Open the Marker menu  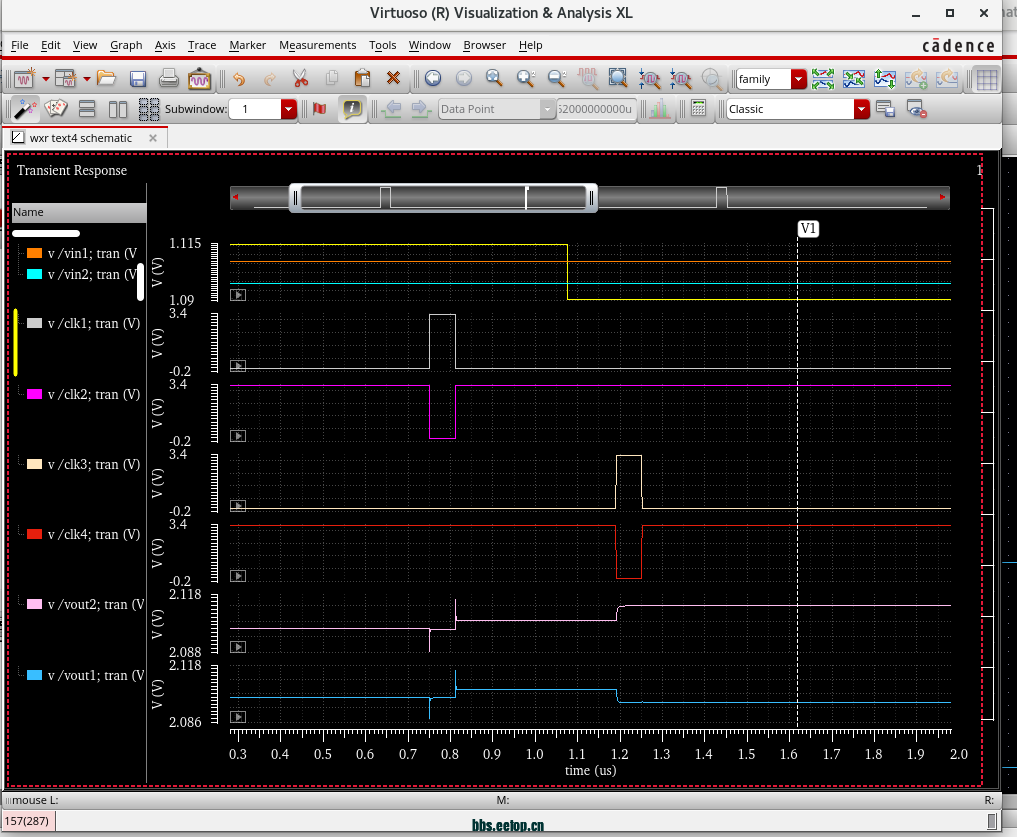click(247, 45)
